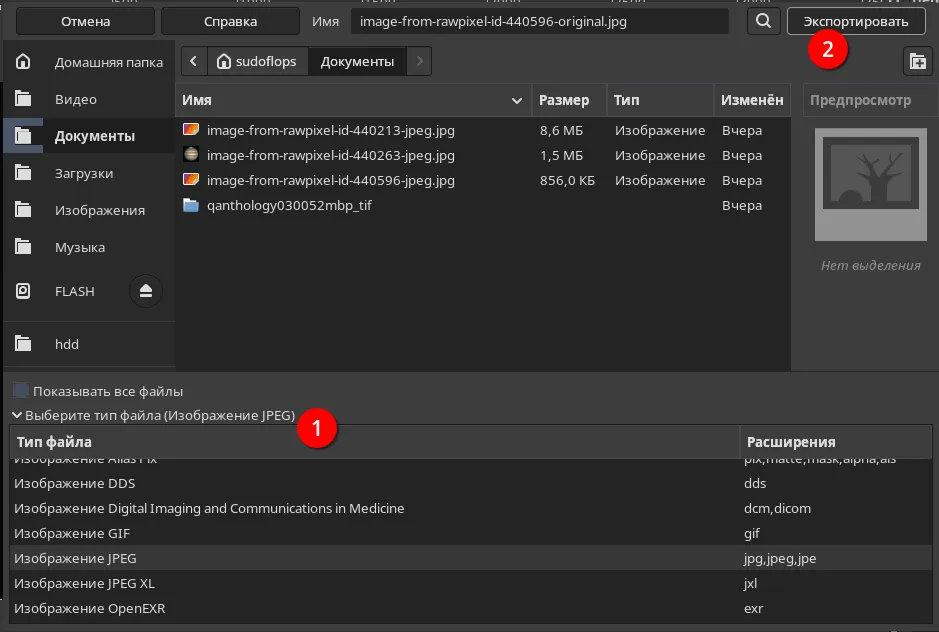Screen dimensions: 939x632
Task: Eject the FLASH drive
Action: [x=146, y=291]
